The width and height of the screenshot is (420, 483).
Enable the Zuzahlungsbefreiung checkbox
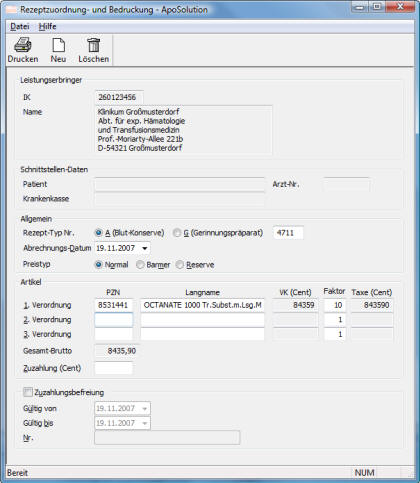click(x=28, y=392)
